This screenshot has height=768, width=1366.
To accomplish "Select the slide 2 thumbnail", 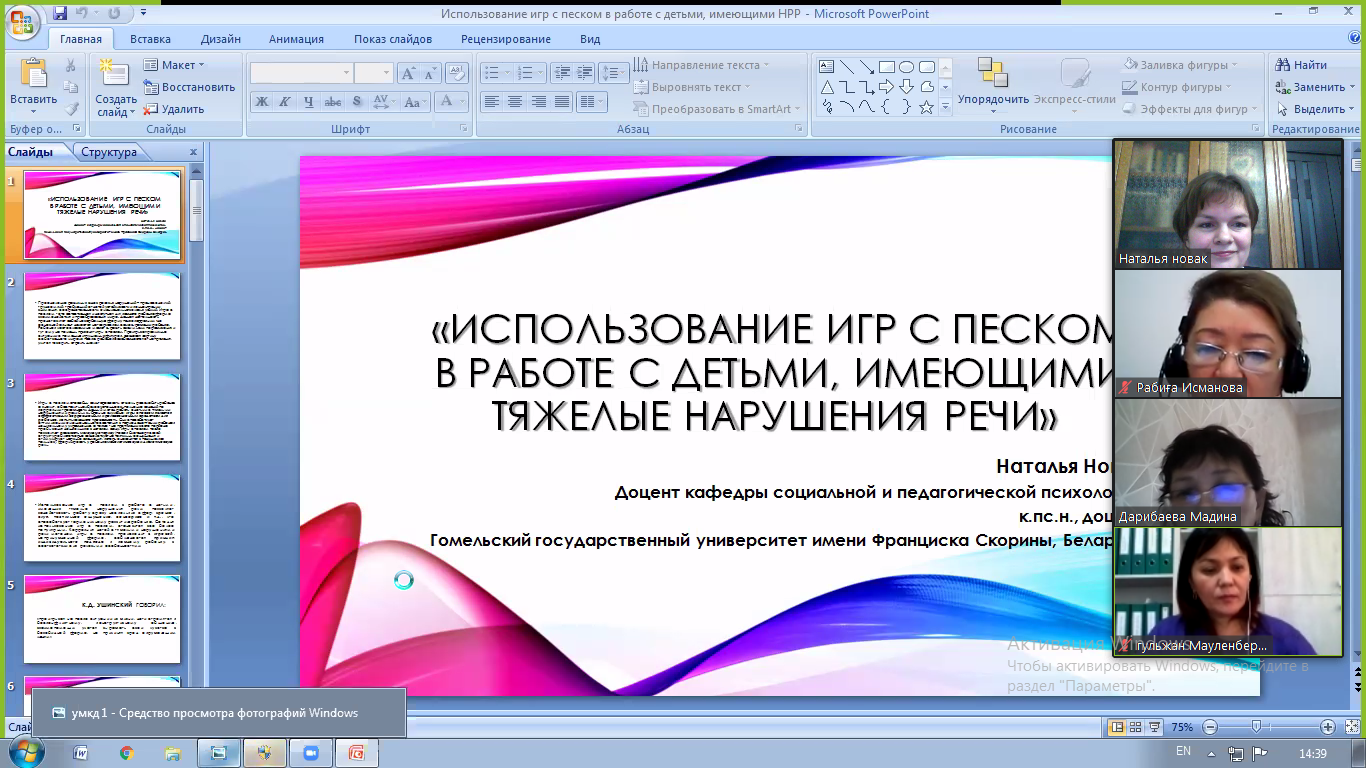I will [102, 316].
